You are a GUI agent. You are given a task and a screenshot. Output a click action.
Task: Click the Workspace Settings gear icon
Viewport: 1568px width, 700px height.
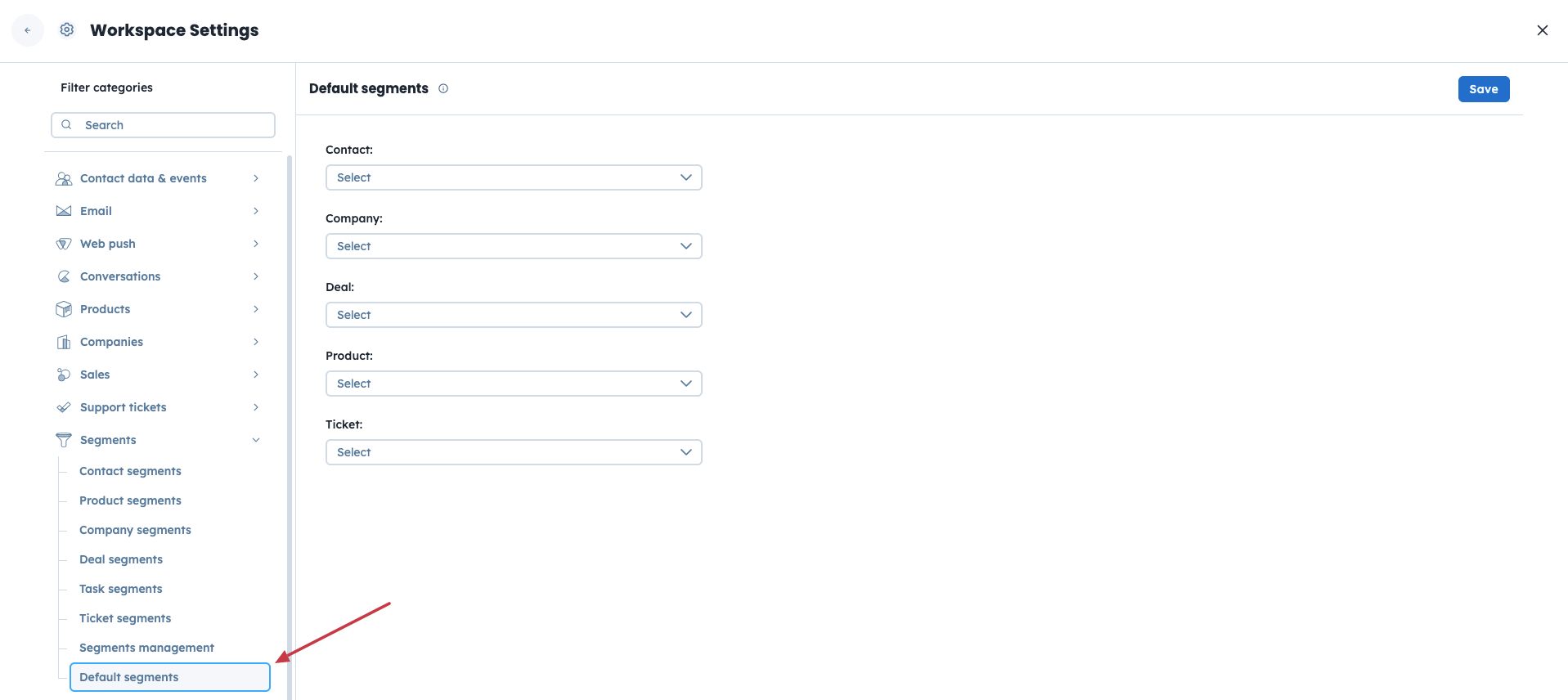[67, 30]
